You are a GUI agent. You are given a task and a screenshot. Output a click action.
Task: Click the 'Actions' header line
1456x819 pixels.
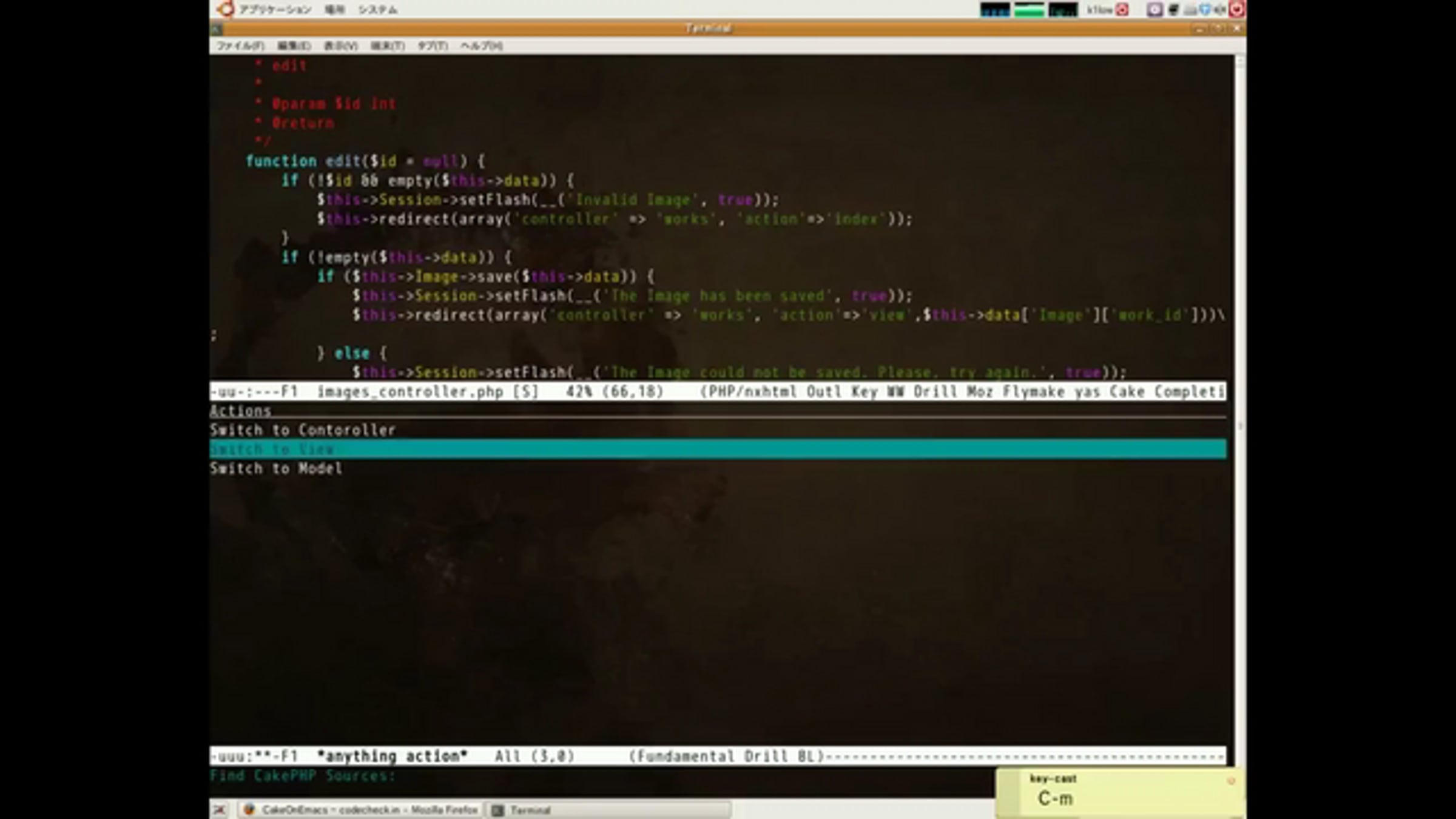(718, 411)
